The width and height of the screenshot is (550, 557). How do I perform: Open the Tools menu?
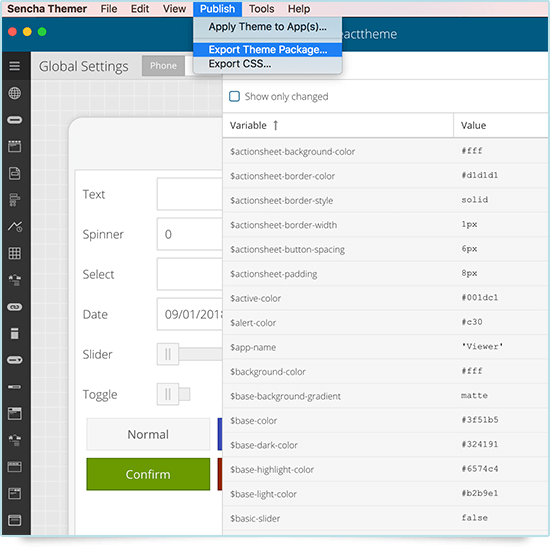(261, 9)
